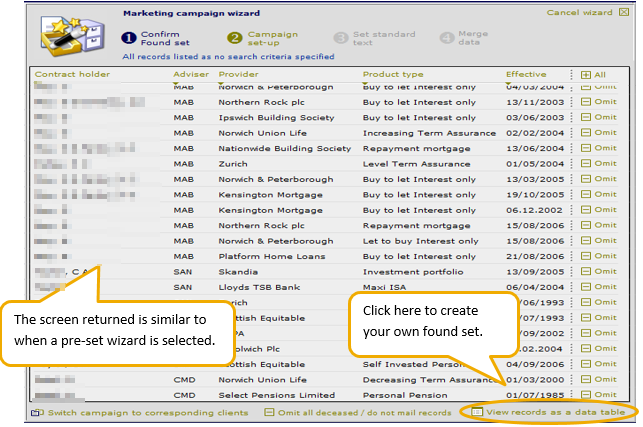Viewport: 643px width, 427px height.
Task: Select the Level Term Assurance cell
Action: tap(416, 164)
